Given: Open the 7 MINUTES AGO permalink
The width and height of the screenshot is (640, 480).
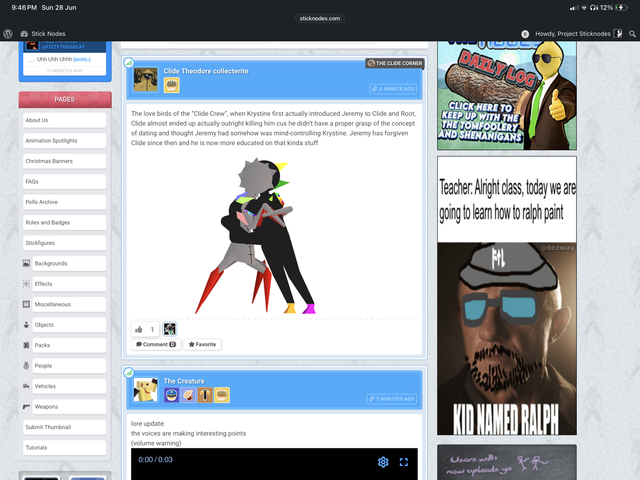Looking at the screenshot, I should [x=392, y=399].
